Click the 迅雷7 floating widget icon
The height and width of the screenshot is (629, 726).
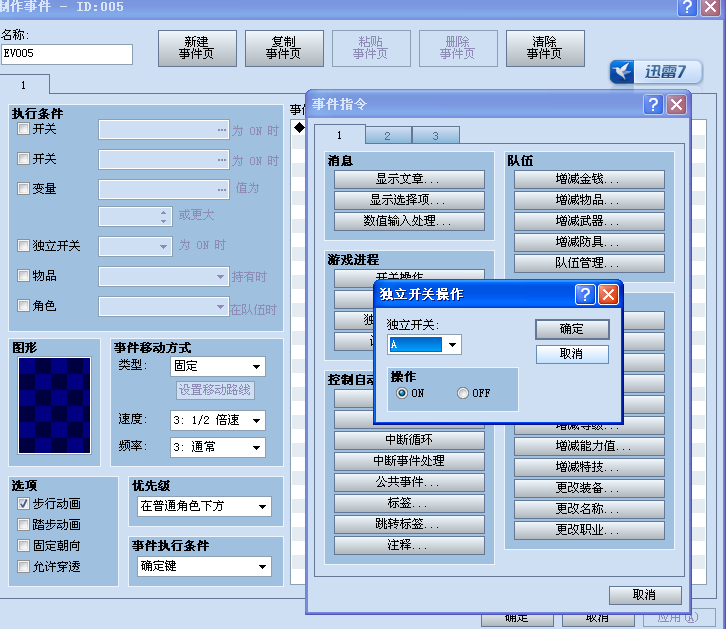click(x=622, y=72)
